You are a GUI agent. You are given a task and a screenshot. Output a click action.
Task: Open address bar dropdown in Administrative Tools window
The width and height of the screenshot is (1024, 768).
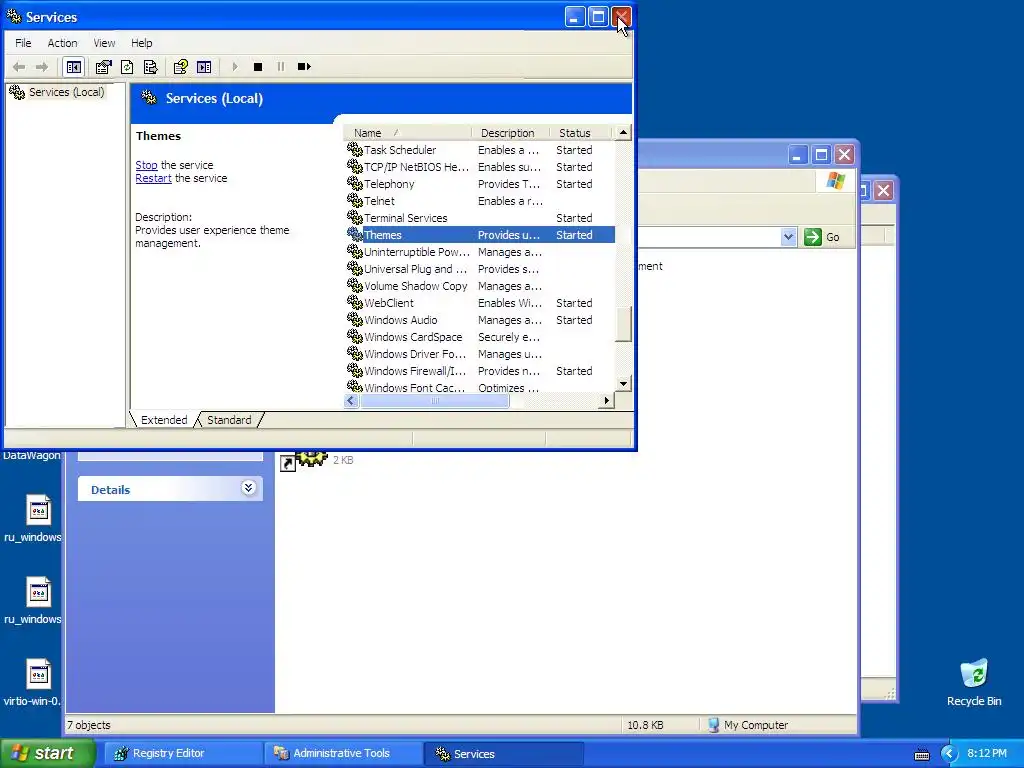point(788,237)
